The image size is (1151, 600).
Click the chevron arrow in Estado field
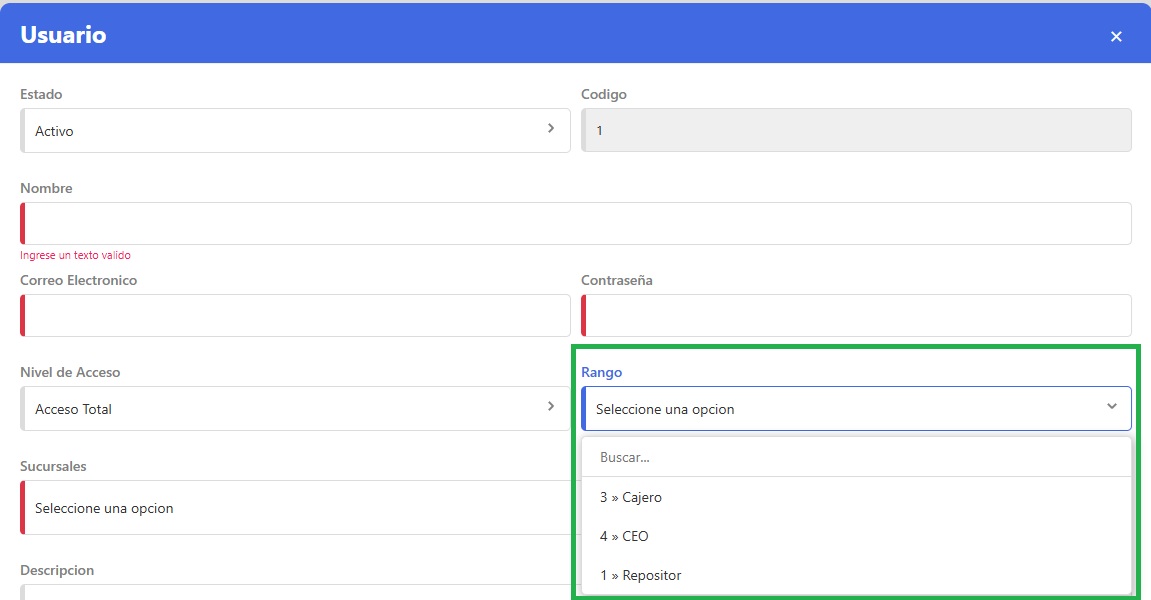tap(550, 129)
